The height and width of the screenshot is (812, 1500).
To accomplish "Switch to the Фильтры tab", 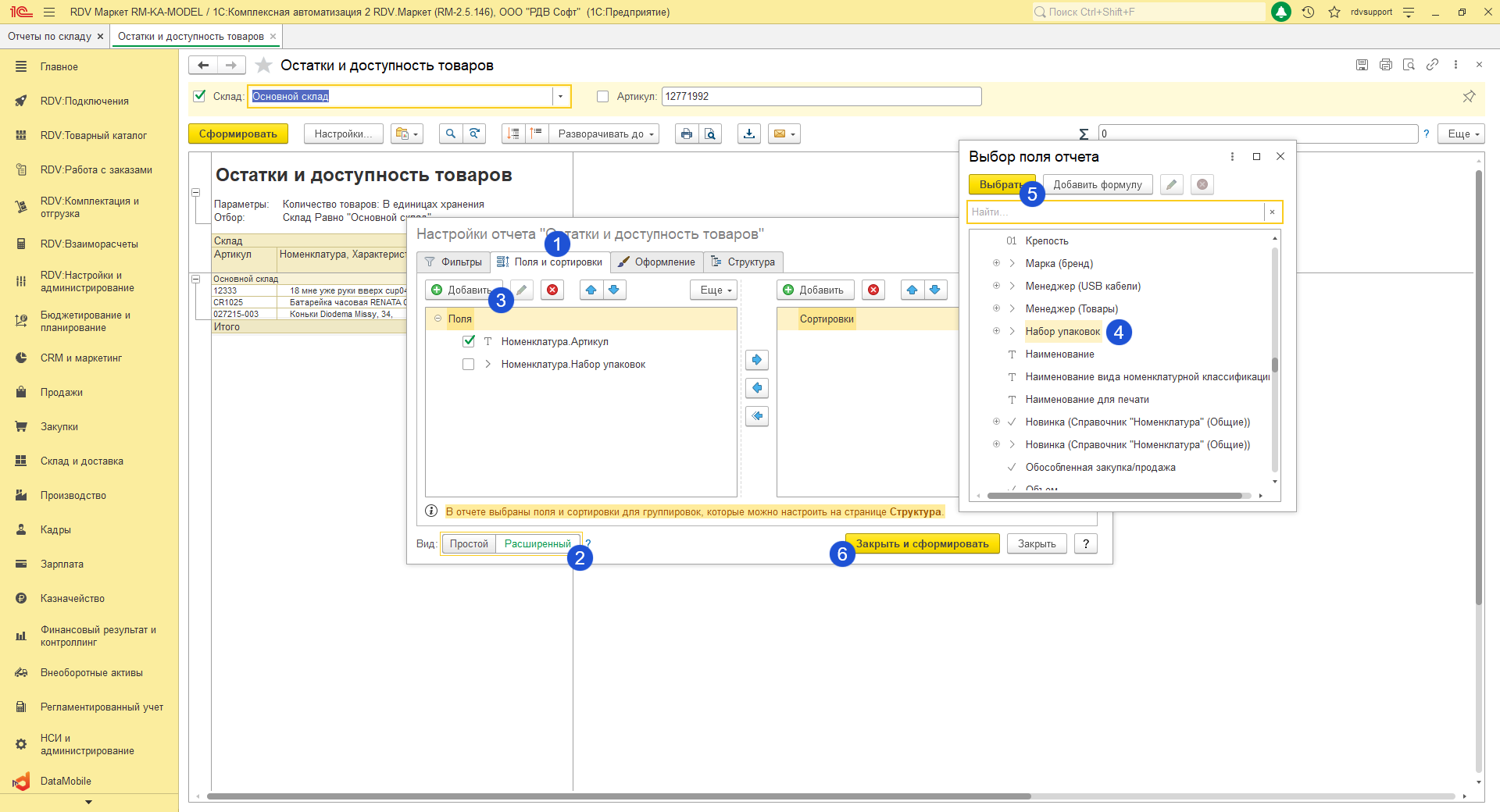I will (x=453, y=262).
